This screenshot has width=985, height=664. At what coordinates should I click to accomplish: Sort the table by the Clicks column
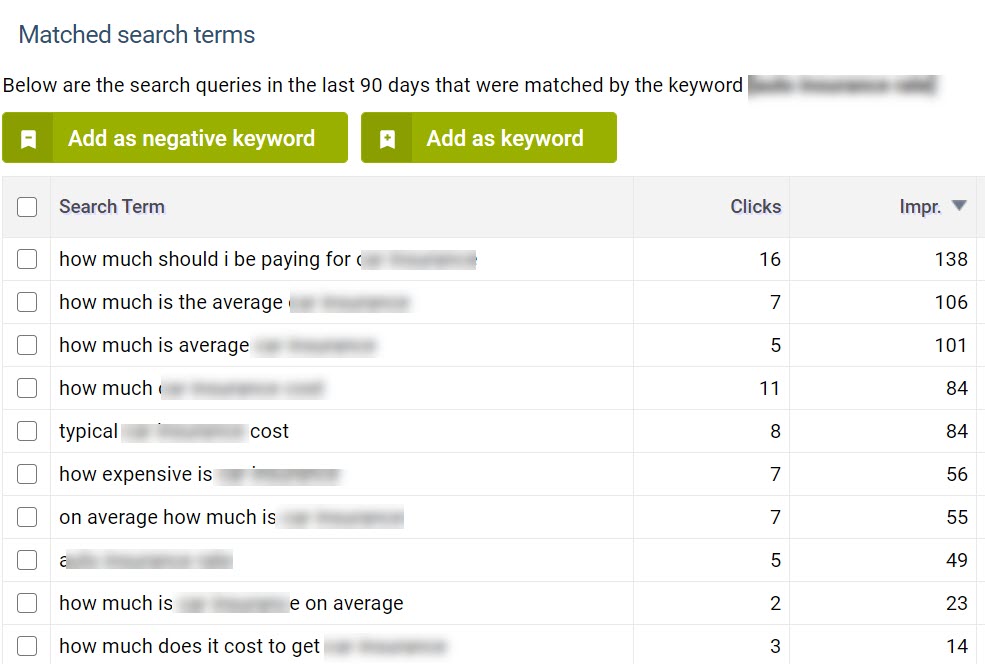(x=755, y=206)
